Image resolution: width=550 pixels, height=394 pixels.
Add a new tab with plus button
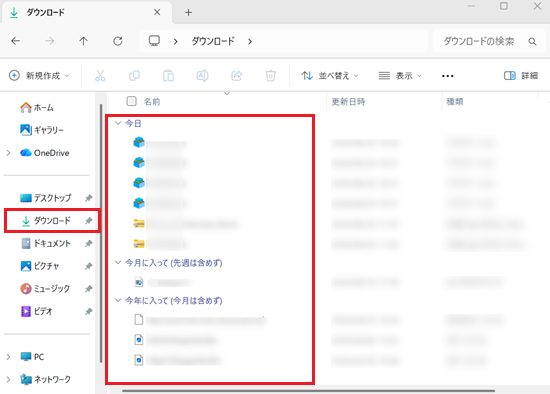[x=188, y=13]
